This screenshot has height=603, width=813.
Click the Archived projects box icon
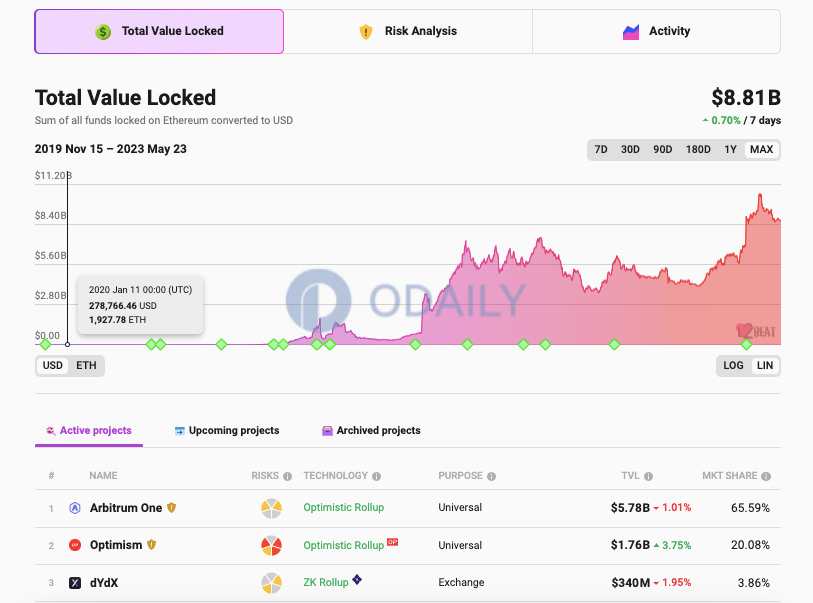[x=327, y=431]
